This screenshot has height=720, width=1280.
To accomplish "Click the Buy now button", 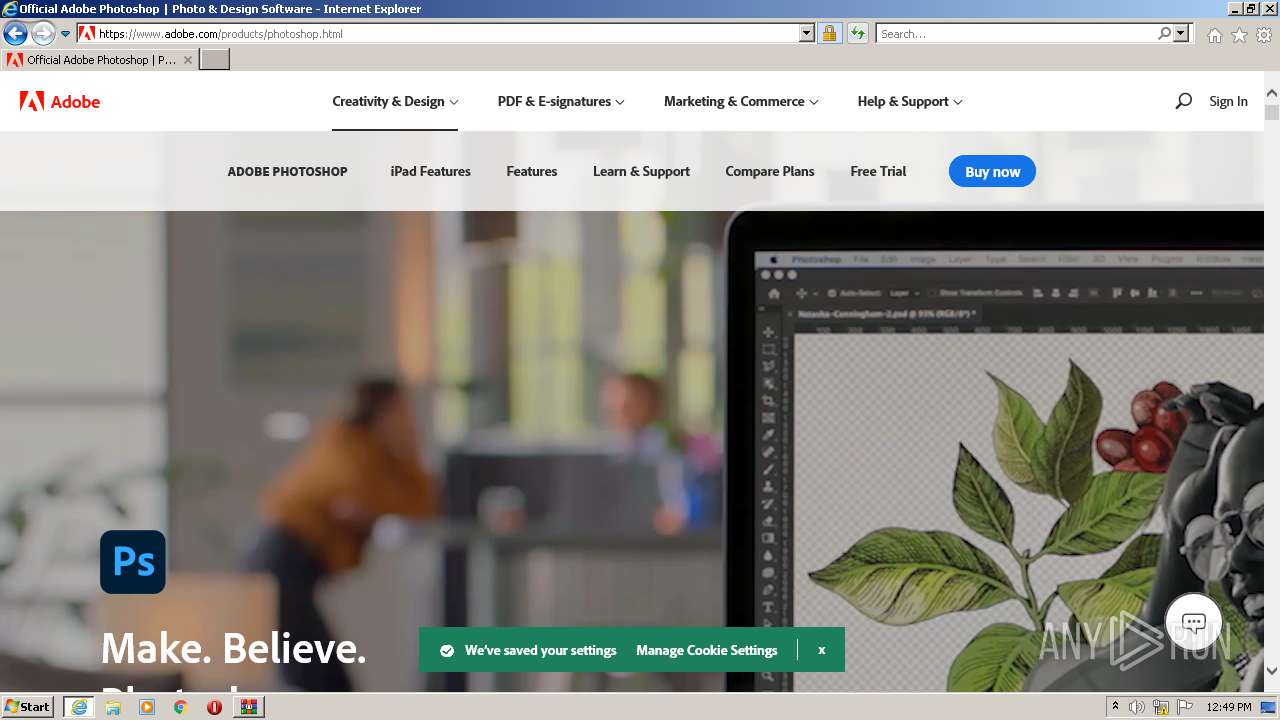I will click(992, 171).
